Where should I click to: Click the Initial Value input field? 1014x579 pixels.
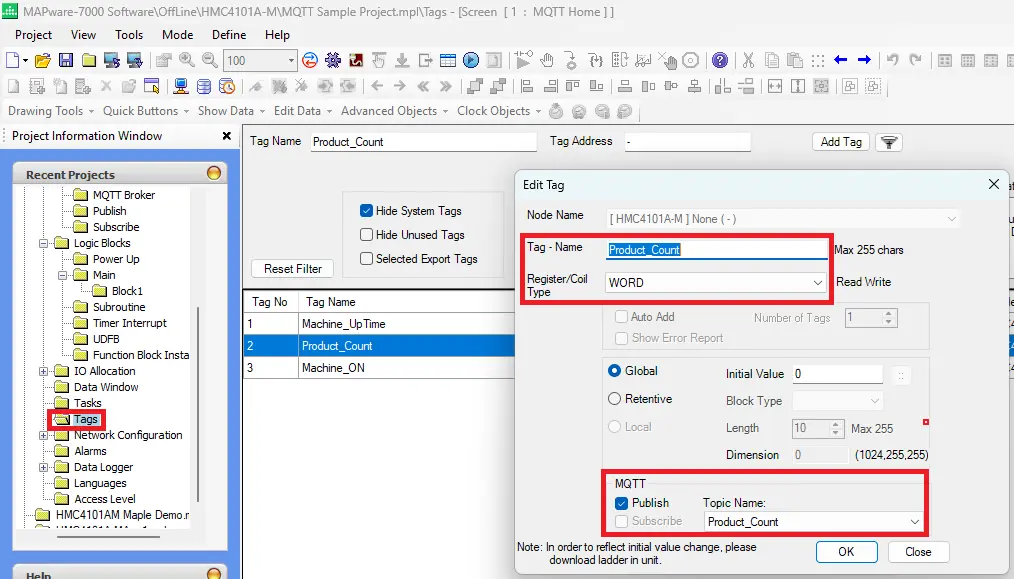(x=837, y=374)
